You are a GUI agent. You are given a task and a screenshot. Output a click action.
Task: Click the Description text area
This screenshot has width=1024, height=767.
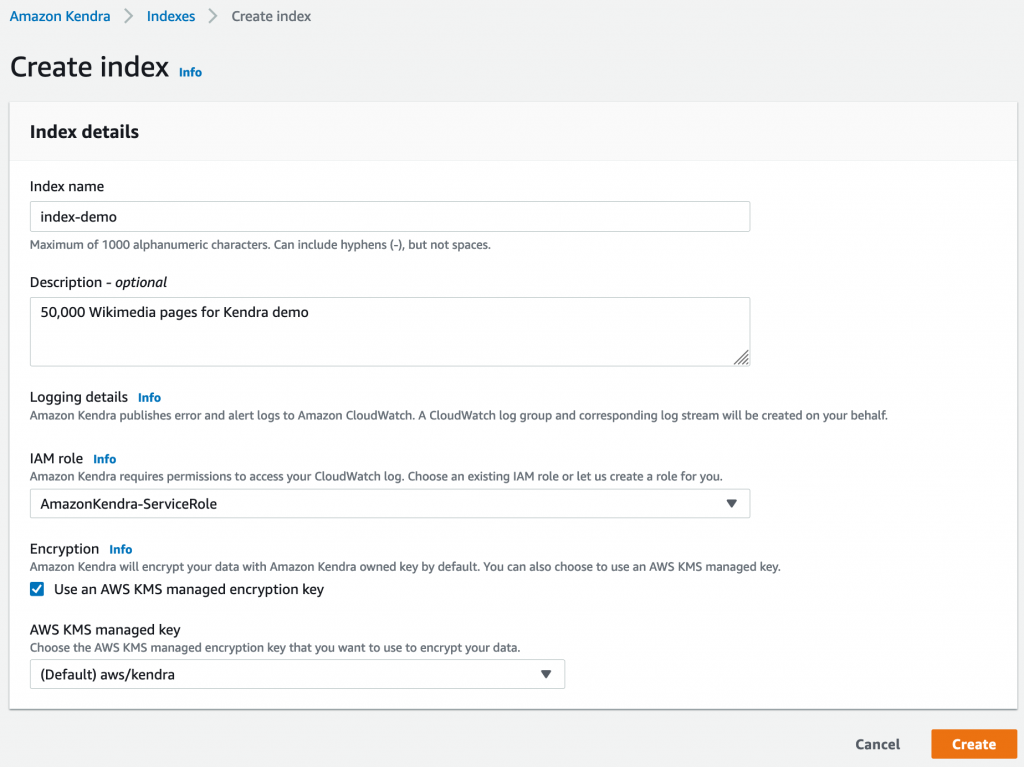(x=390, y=331)
